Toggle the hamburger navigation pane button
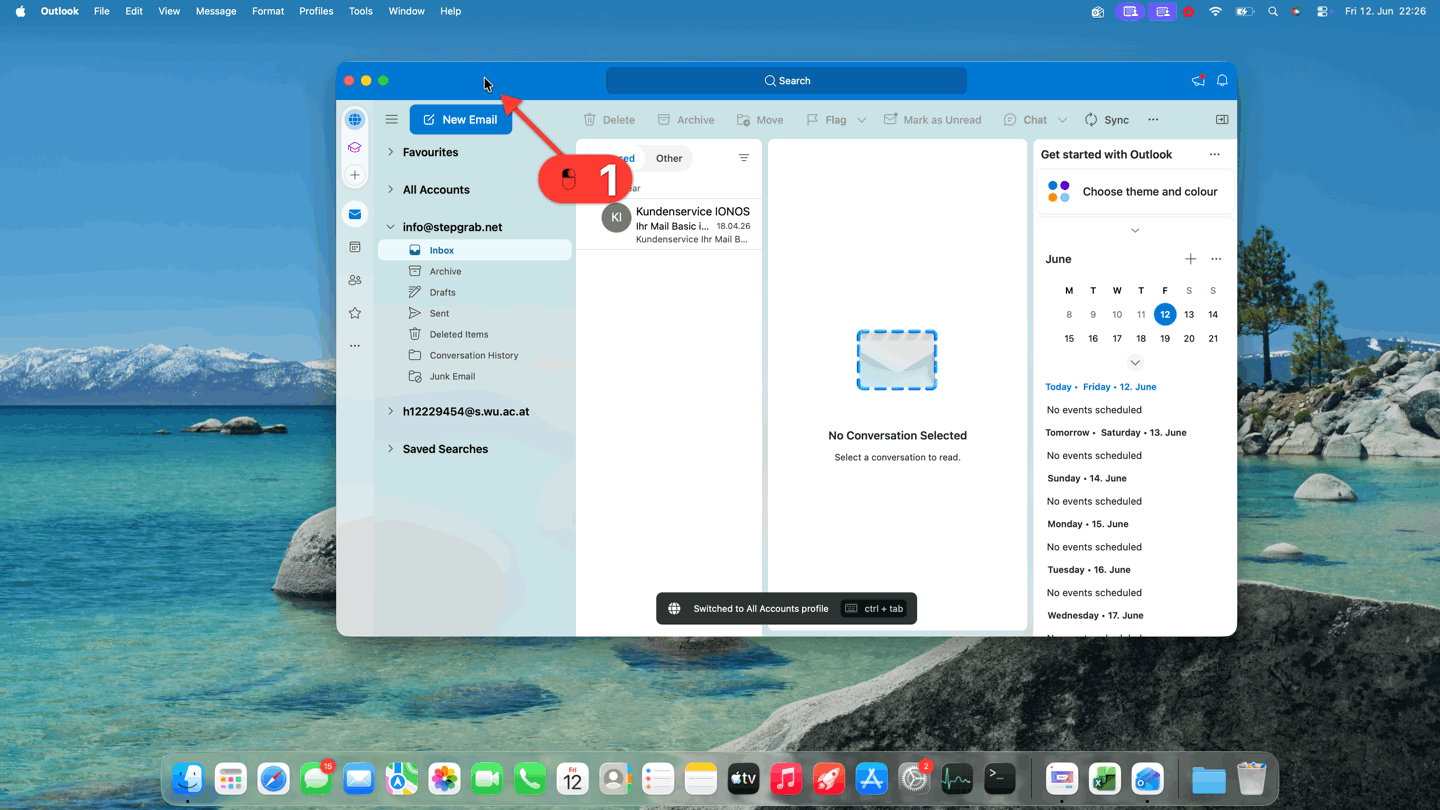The width and height of the screenshot is (1440, 810). click(392, 119)
